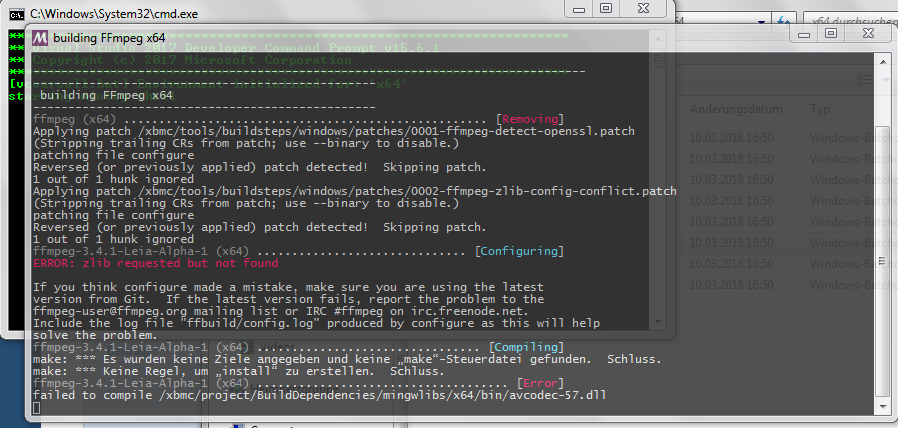This screenshot has height=428, width=898.
Task: Click the 'x64 durchsuchen' search field
Action: click(850, 22)
